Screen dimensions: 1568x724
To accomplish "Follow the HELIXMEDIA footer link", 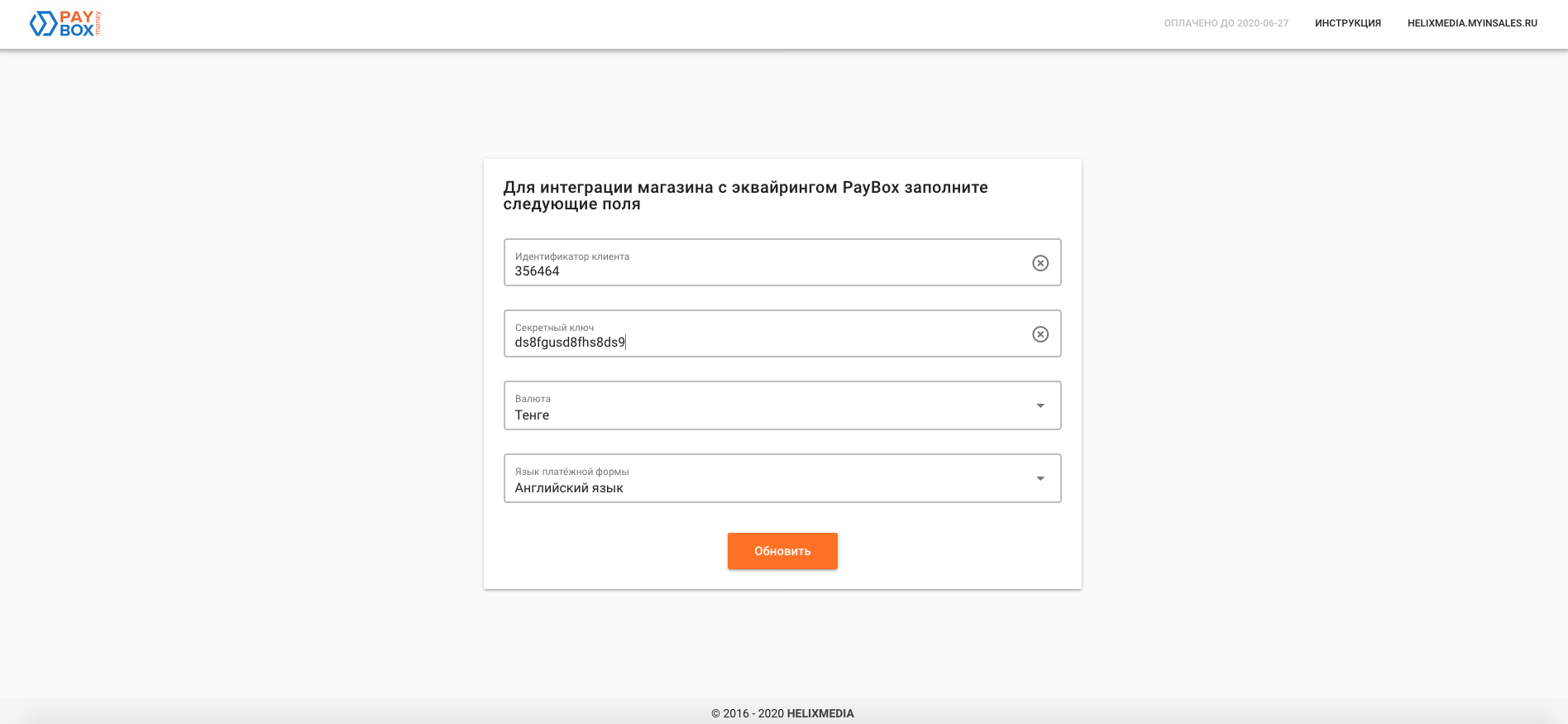I will (x=820, y=713).
